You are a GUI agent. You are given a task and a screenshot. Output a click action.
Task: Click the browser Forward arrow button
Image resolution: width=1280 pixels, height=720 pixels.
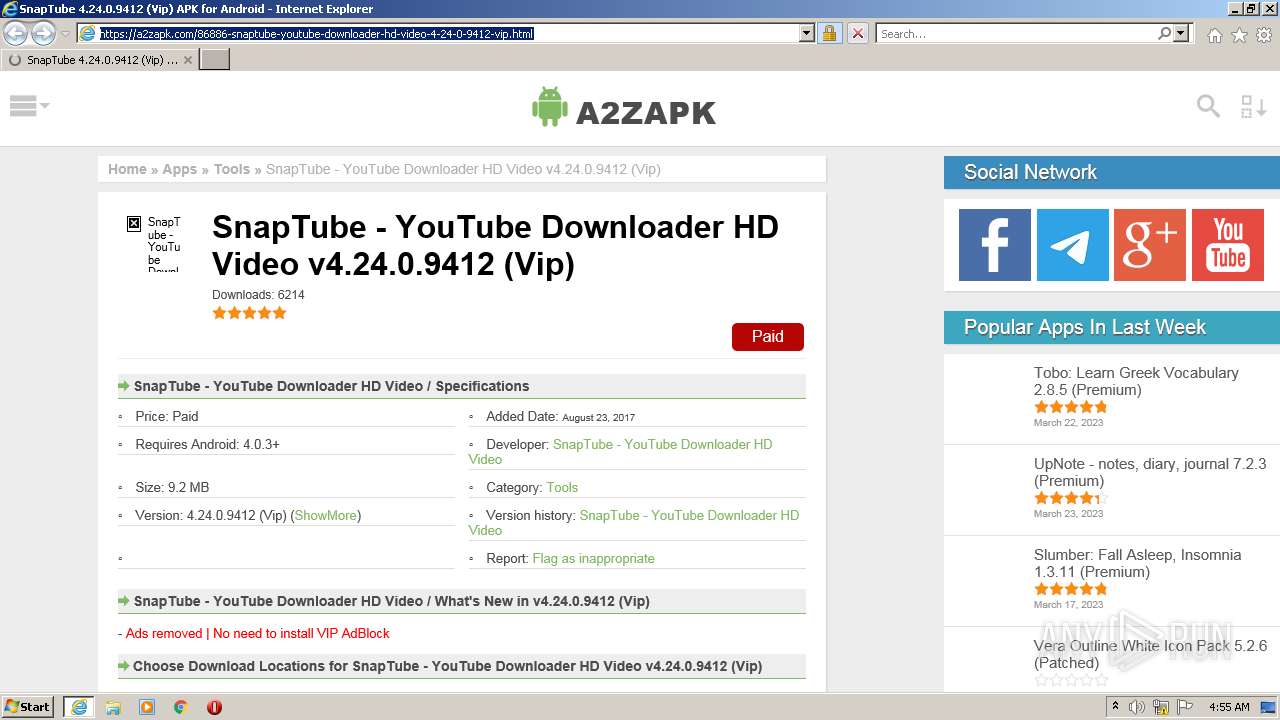(43, 34)
